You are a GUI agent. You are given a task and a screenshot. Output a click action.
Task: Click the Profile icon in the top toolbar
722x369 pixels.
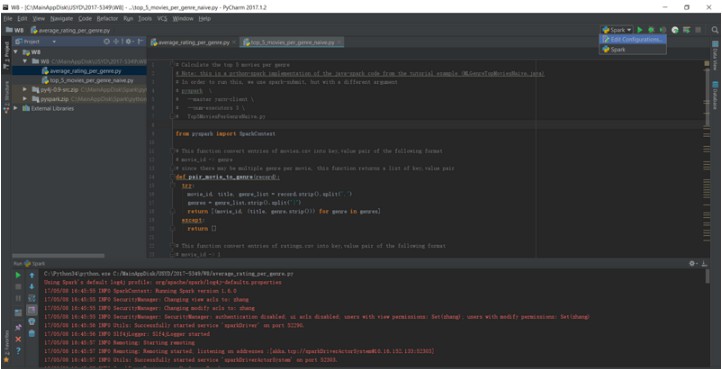point(675,30)
